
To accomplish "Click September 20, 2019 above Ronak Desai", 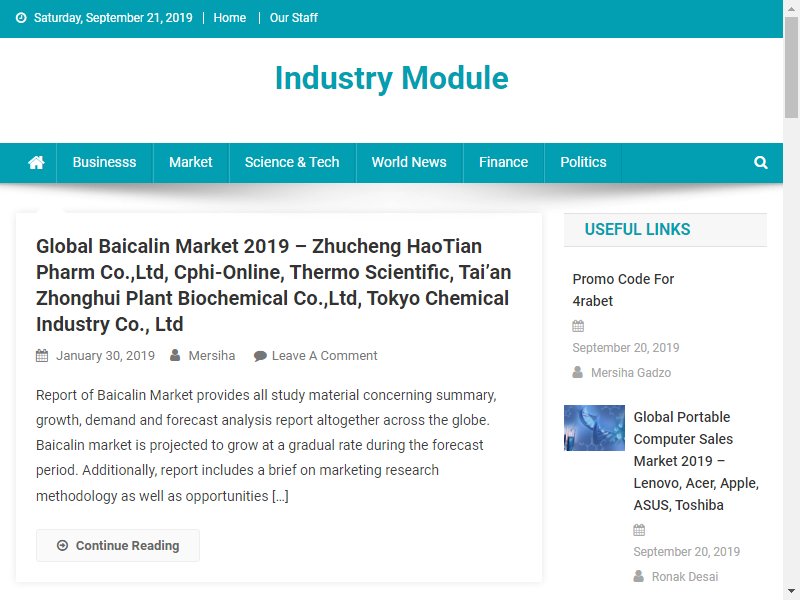I will (687, 552).
